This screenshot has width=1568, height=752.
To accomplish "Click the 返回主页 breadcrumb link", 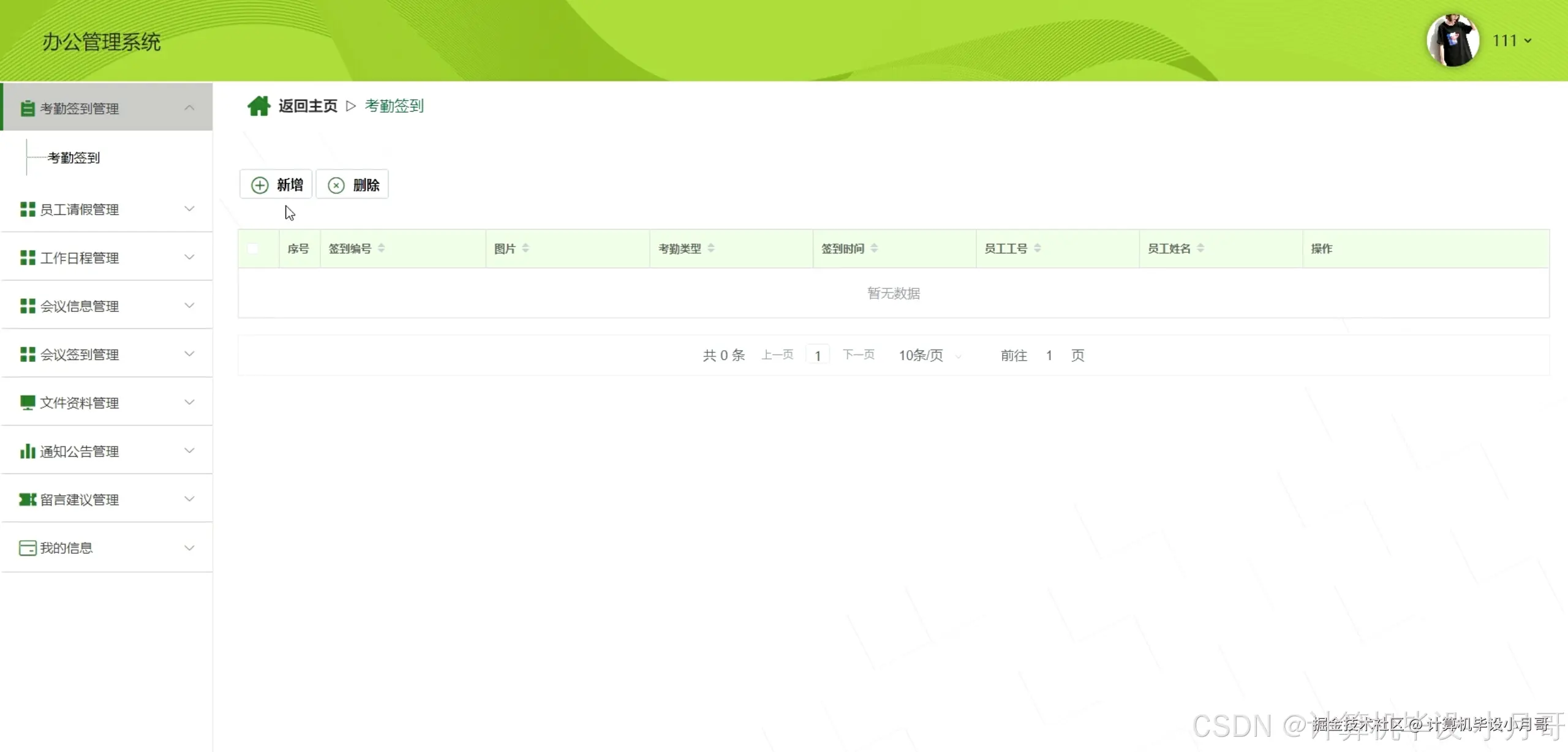I will (x=307, y=106).
